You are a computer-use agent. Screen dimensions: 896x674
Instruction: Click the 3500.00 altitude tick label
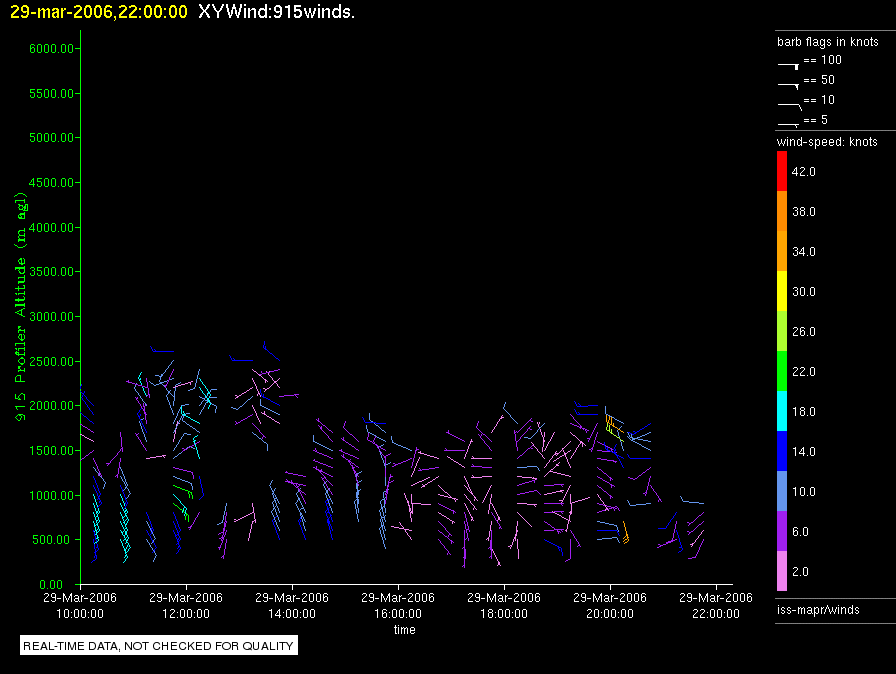(51, 272)
